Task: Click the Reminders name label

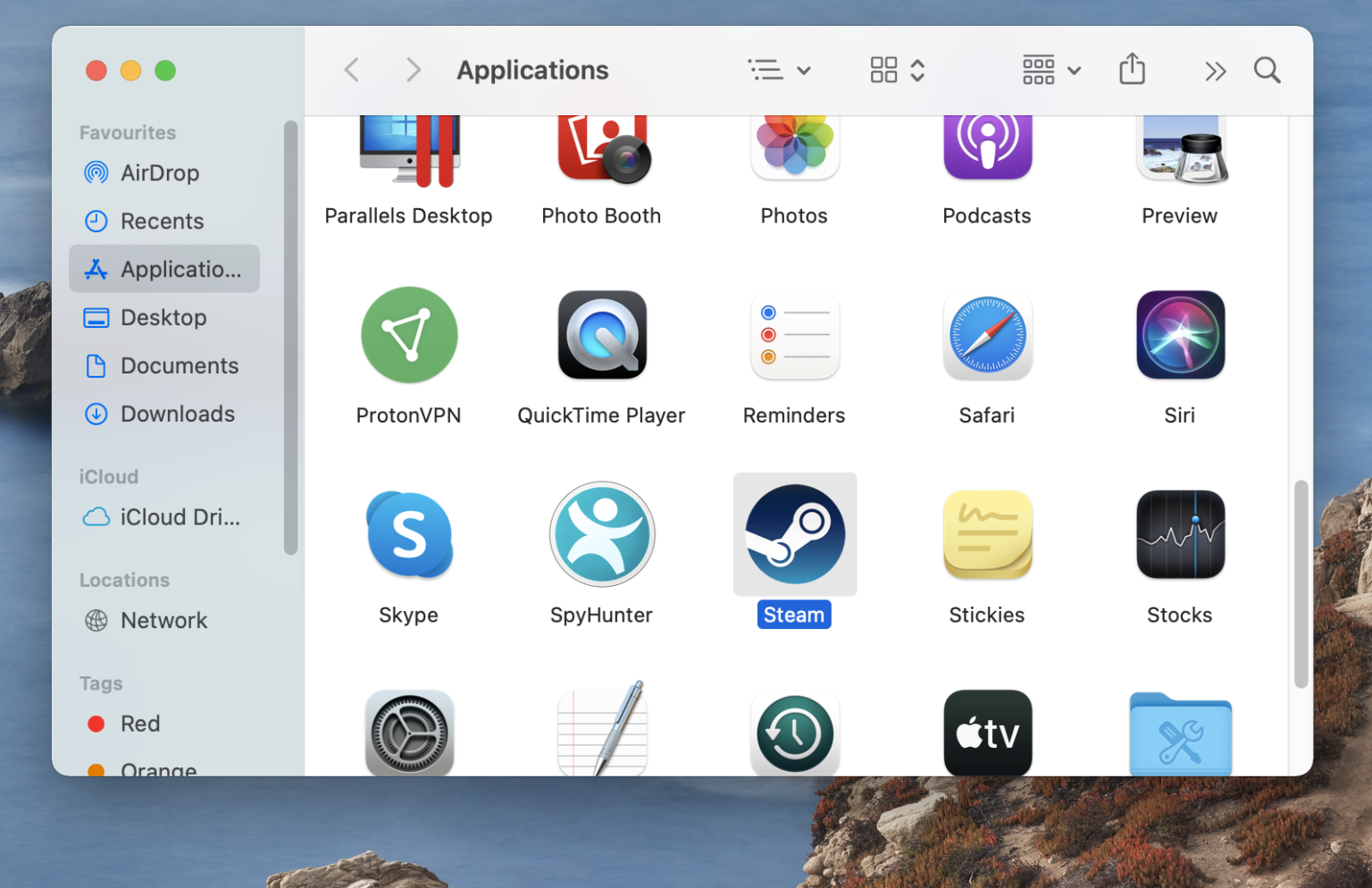Action: [x=794, y=415]
